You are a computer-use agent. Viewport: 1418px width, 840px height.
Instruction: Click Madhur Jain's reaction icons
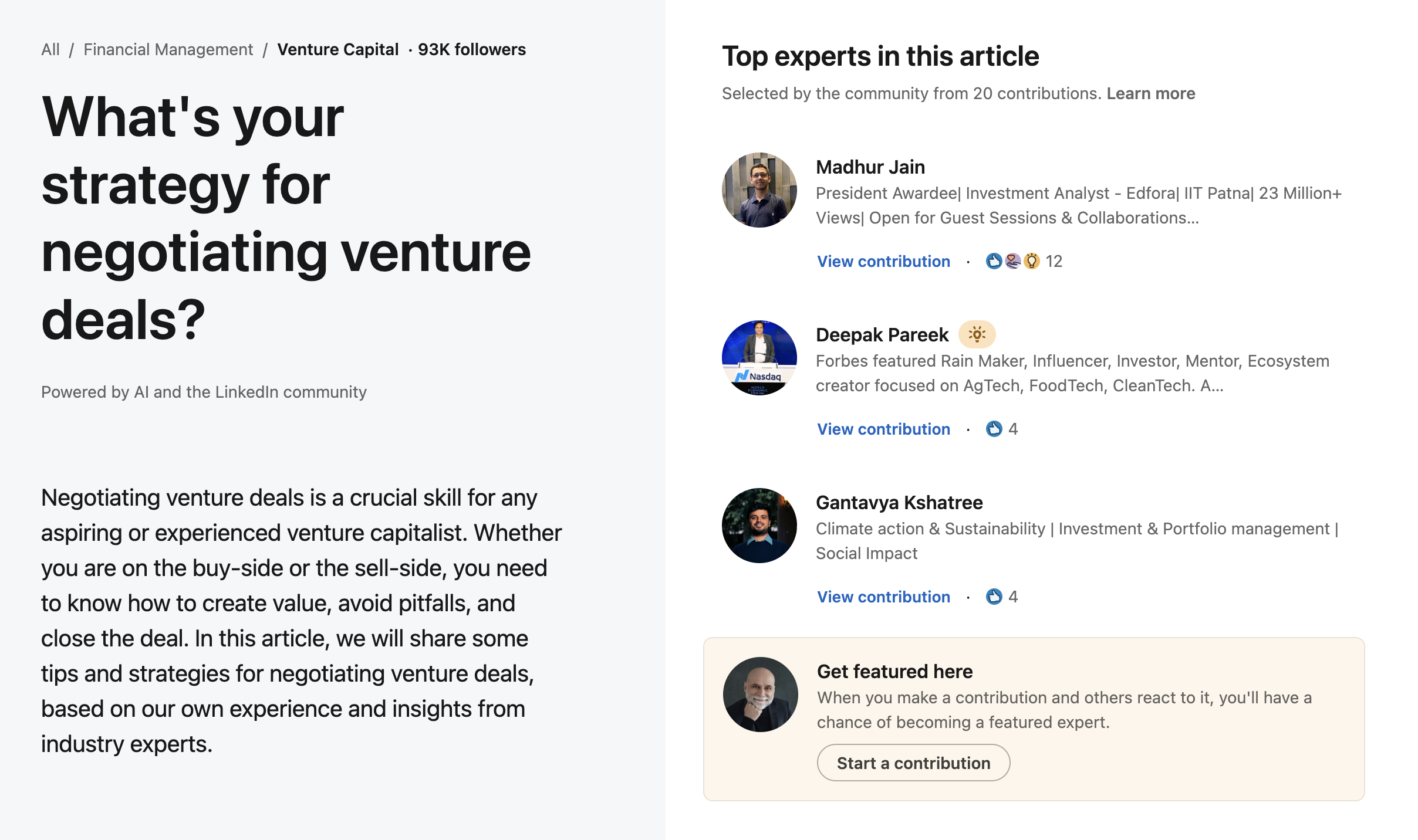point(1012,261)
